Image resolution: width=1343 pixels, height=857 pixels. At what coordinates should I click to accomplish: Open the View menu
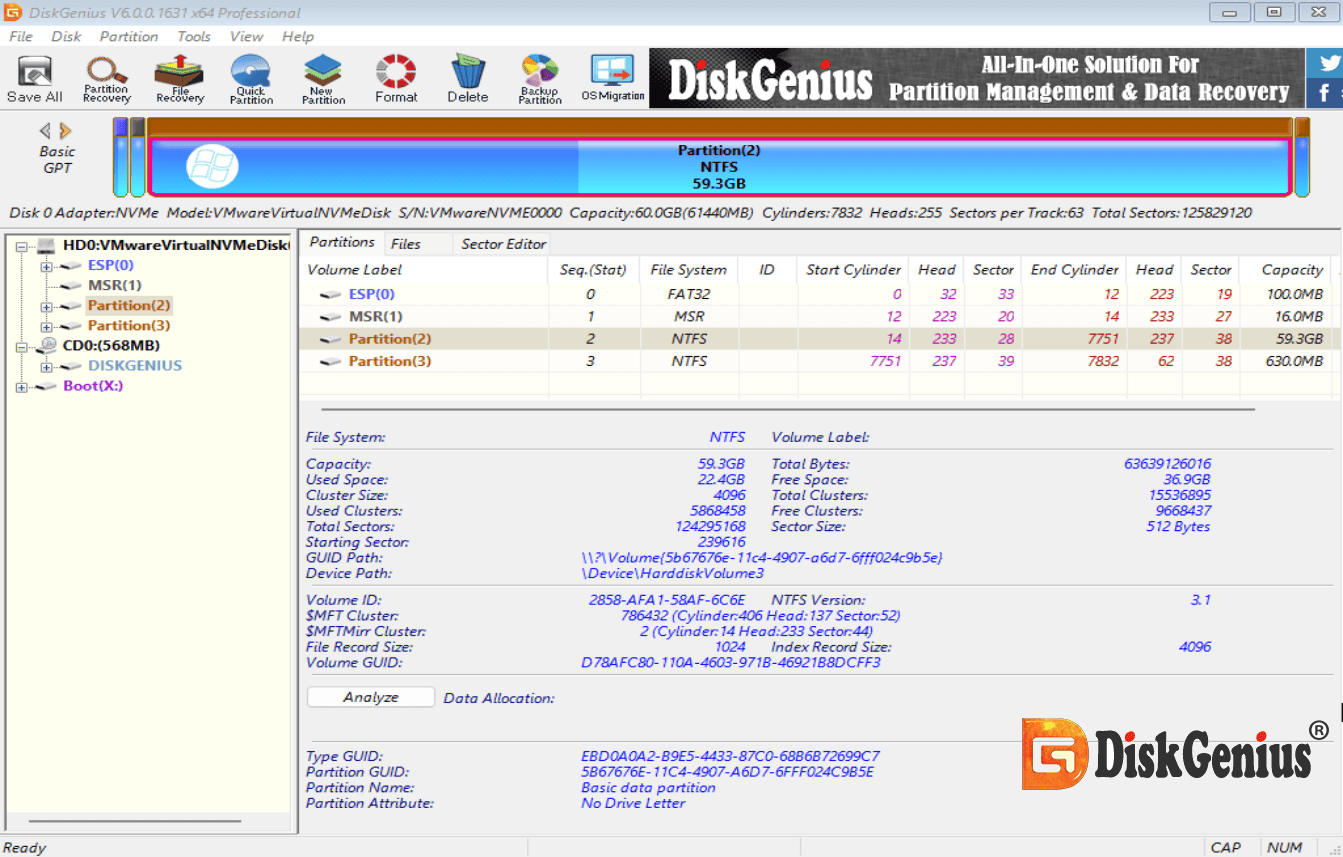click(246, 36)
